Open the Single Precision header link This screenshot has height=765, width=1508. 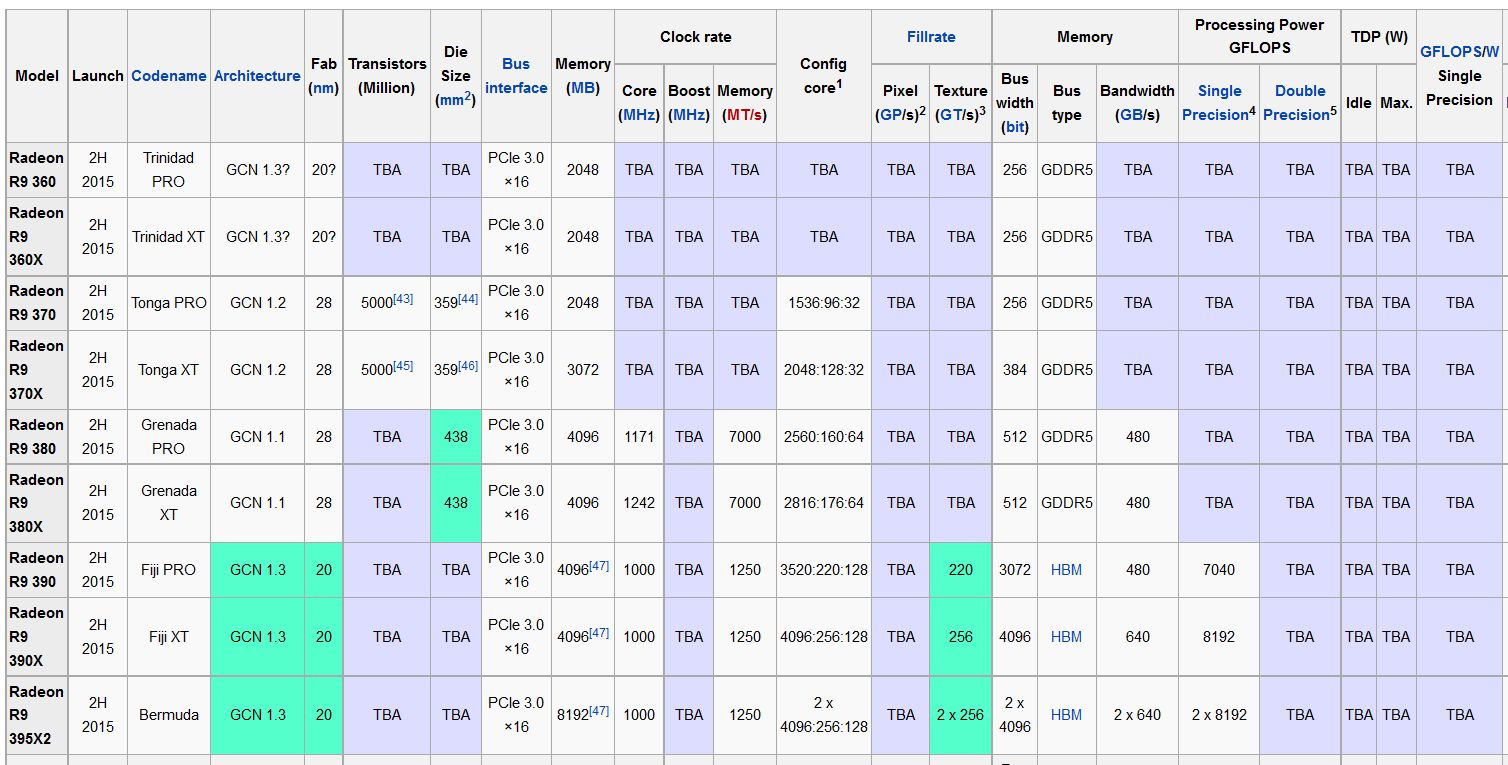[1216, 103]
